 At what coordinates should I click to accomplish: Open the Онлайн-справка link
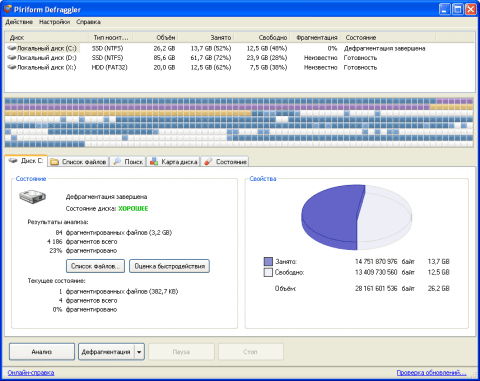[x=31, y=373]
